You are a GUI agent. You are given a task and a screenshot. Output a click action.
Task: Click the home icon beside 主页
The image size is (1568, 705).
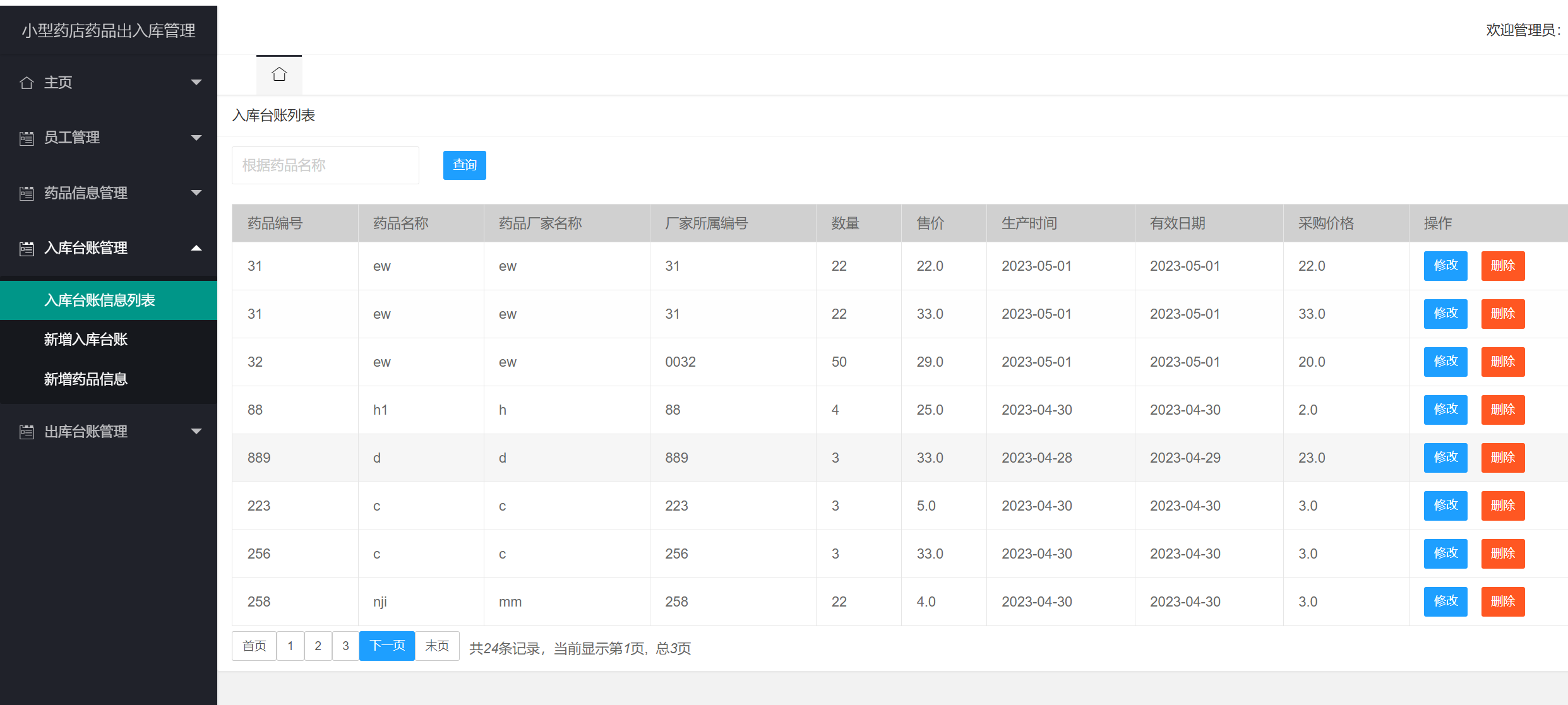(x=27, y=82)
